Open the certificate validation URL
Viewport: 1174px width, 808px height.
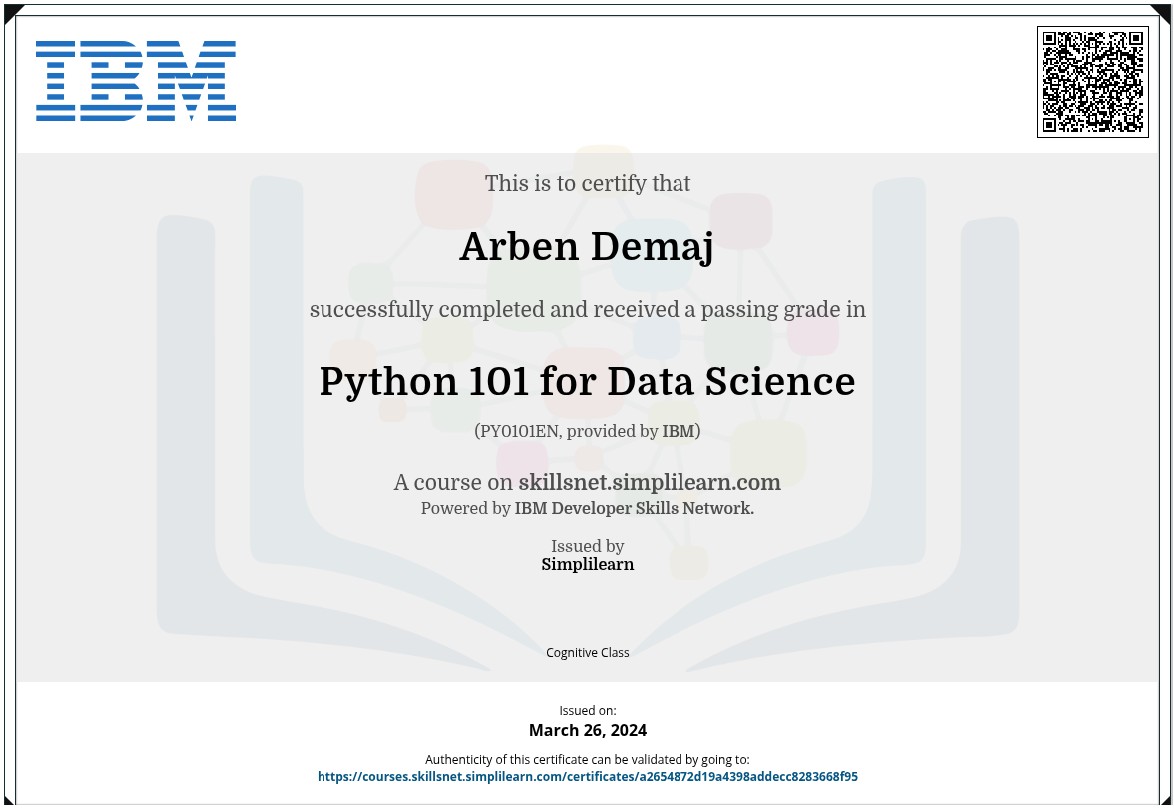click(587, 776)
